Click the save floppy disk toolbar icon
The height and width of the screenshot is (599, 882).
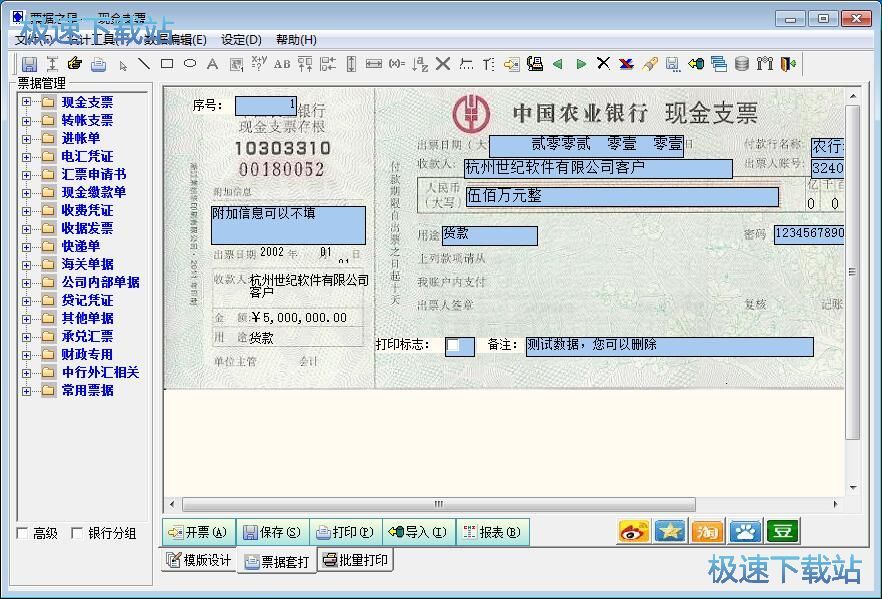click(29, 64)
